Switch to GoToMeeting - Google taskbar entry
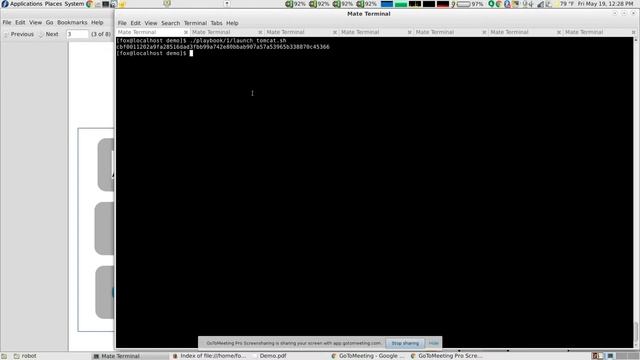This screenshot has height=360, width=640. click(x=369, y=356)
